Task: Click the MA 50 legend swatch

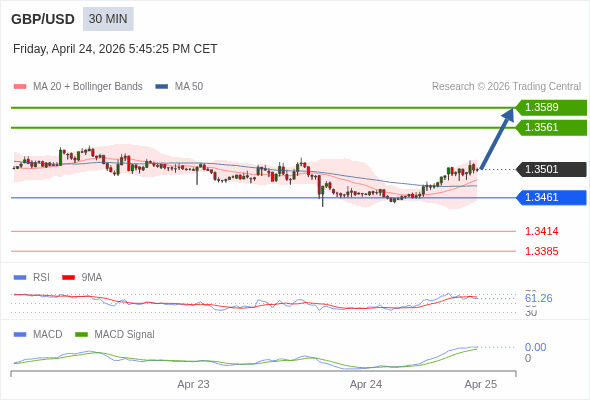Action: pos(162,87)
